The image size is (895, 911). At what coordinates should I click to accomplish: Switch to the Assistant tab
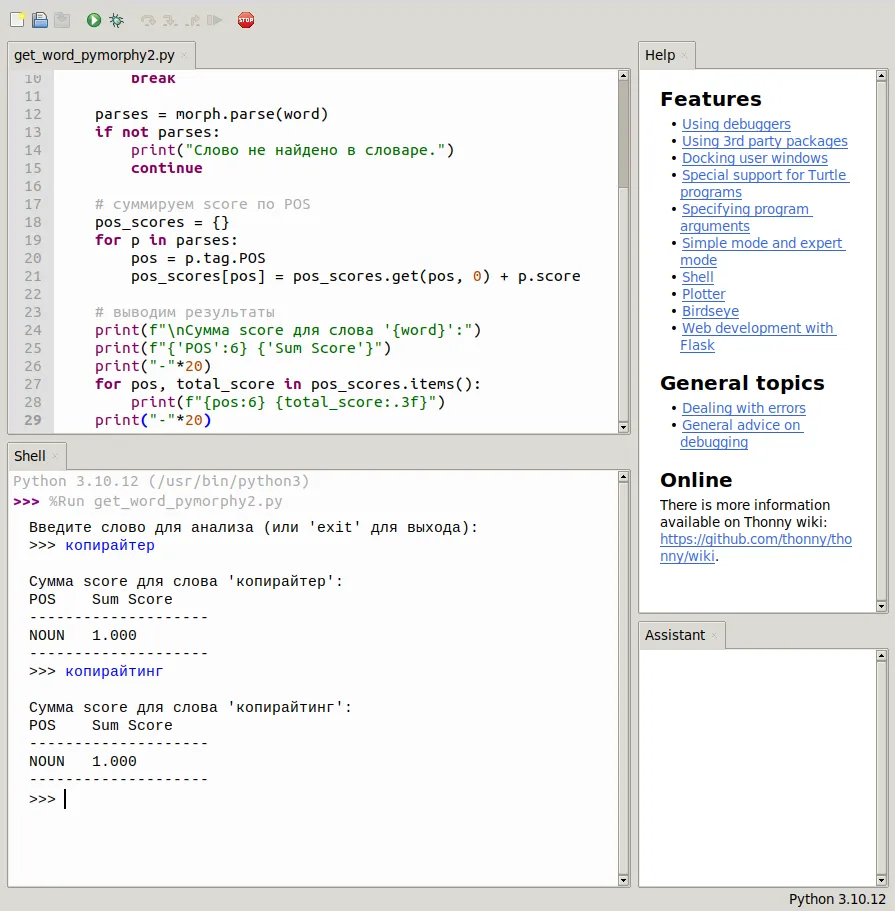click(675, 635)
